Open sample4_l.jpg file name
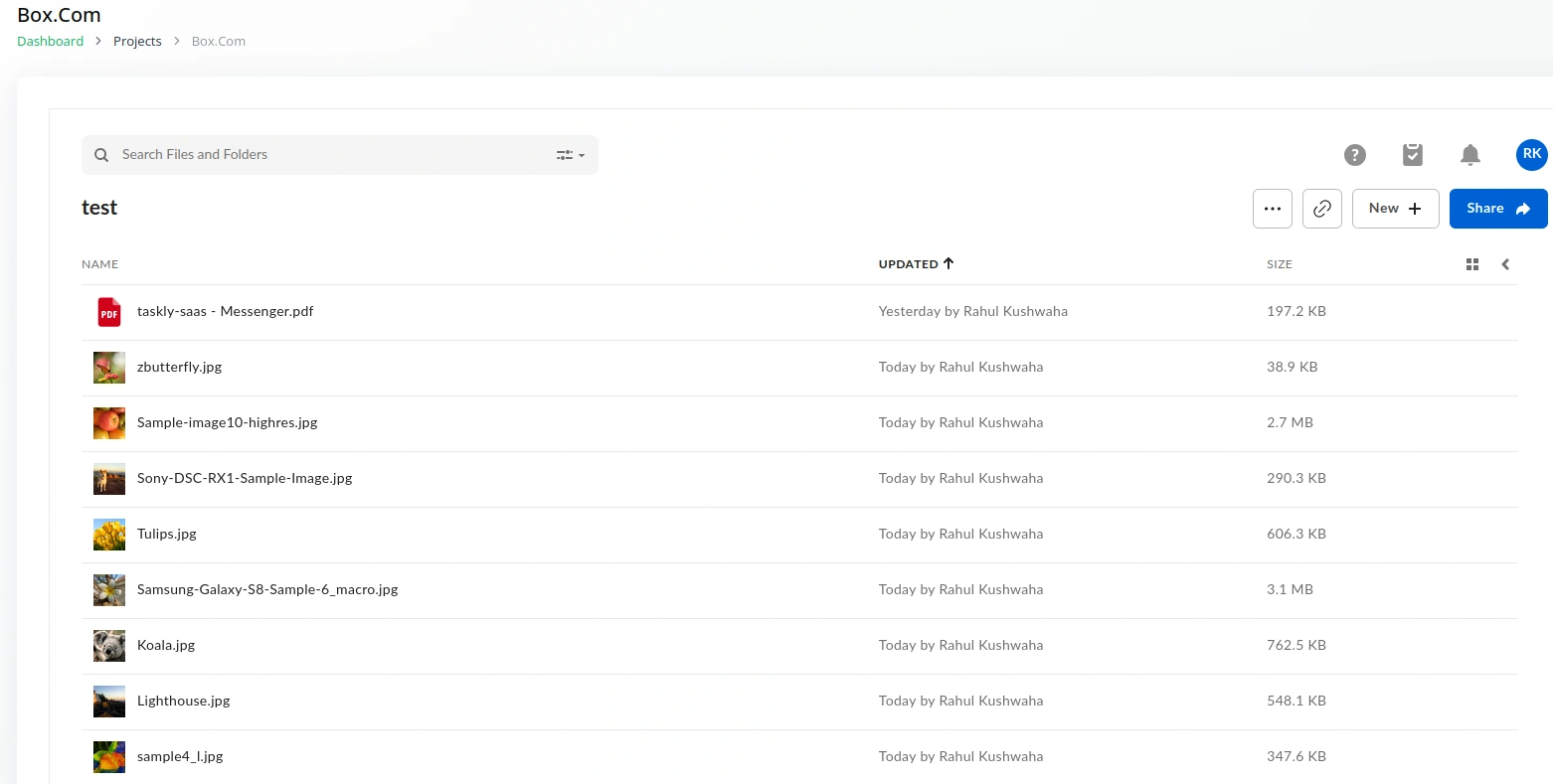The image size is (1553, 784). [180, 756]
